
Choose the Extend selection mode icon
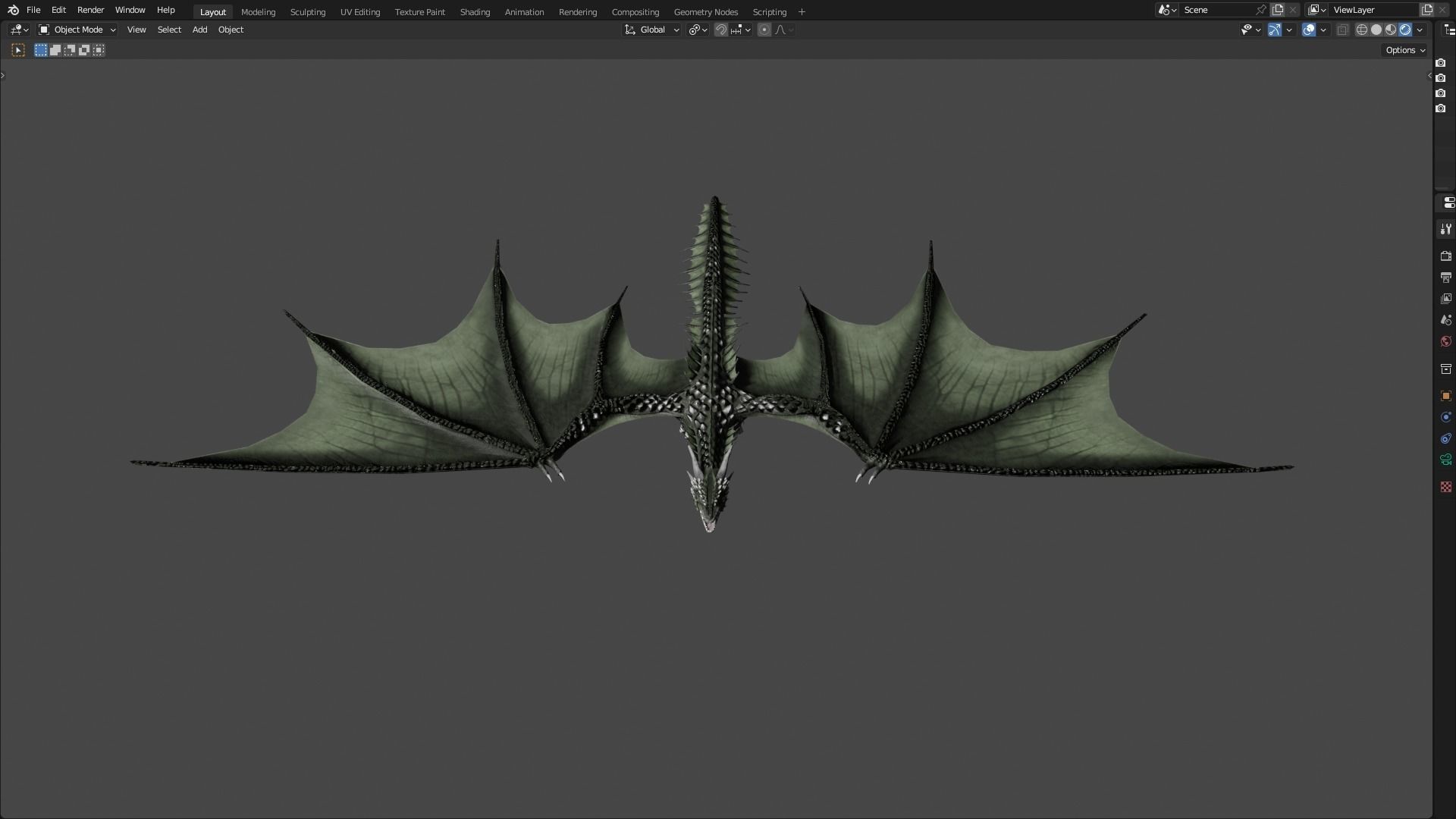click(x=55, y=50)
